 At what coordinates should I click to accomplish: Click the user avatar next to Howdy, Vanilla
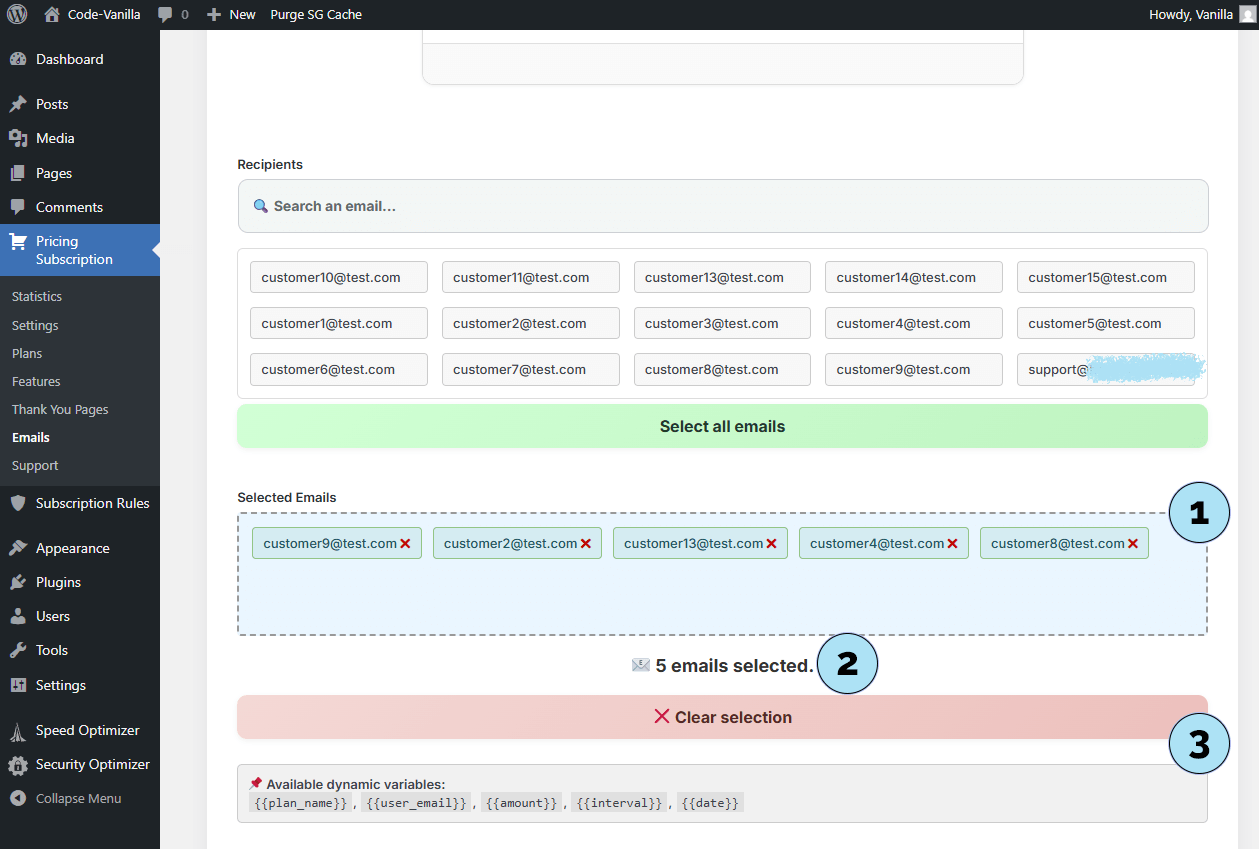[x=1246, y=14]
